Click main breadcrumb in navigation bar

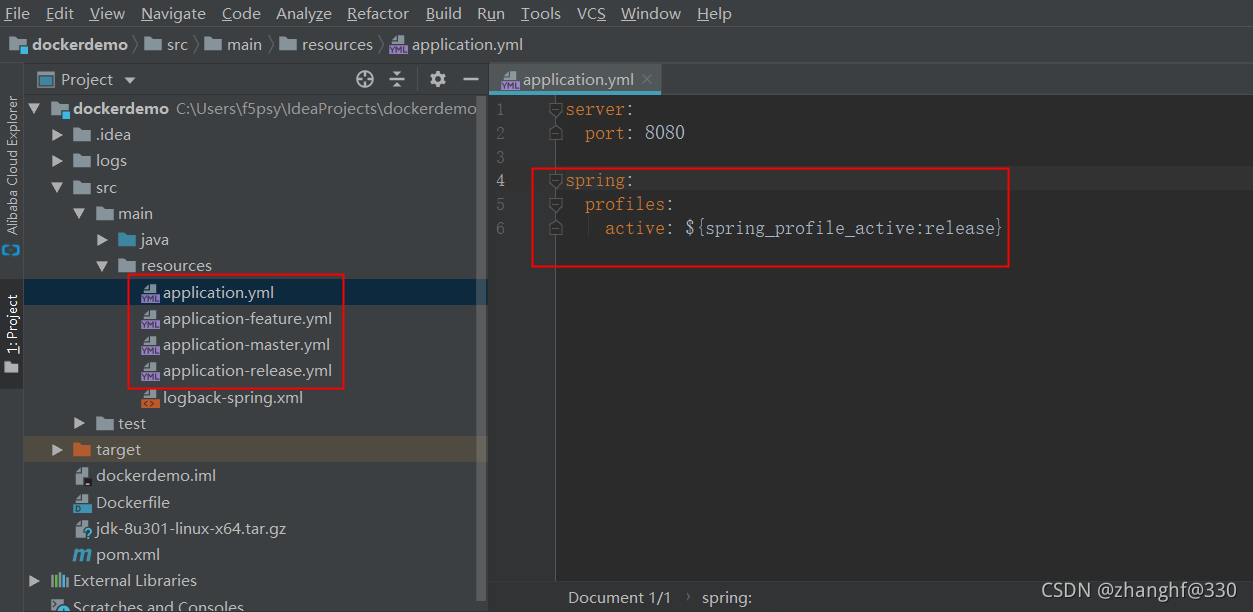(233, 44)
